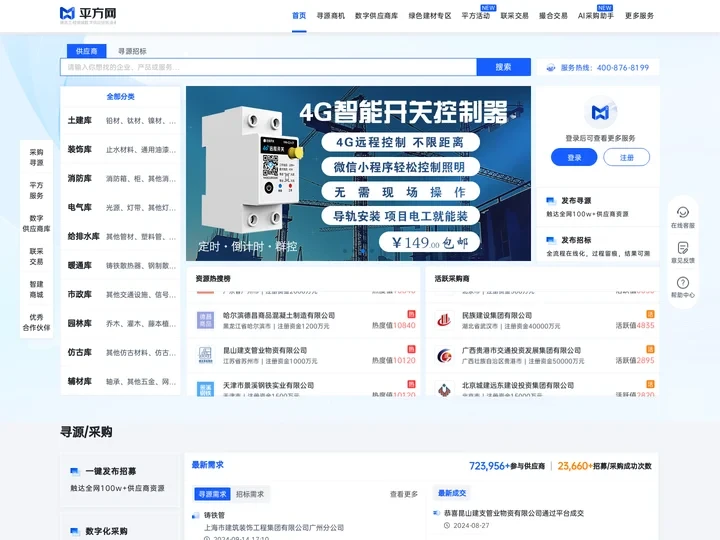Select the 寻源招标 search tab
The height and width of the screenshot is (540, 720).
pyautogui.click(x=132, y=51)
